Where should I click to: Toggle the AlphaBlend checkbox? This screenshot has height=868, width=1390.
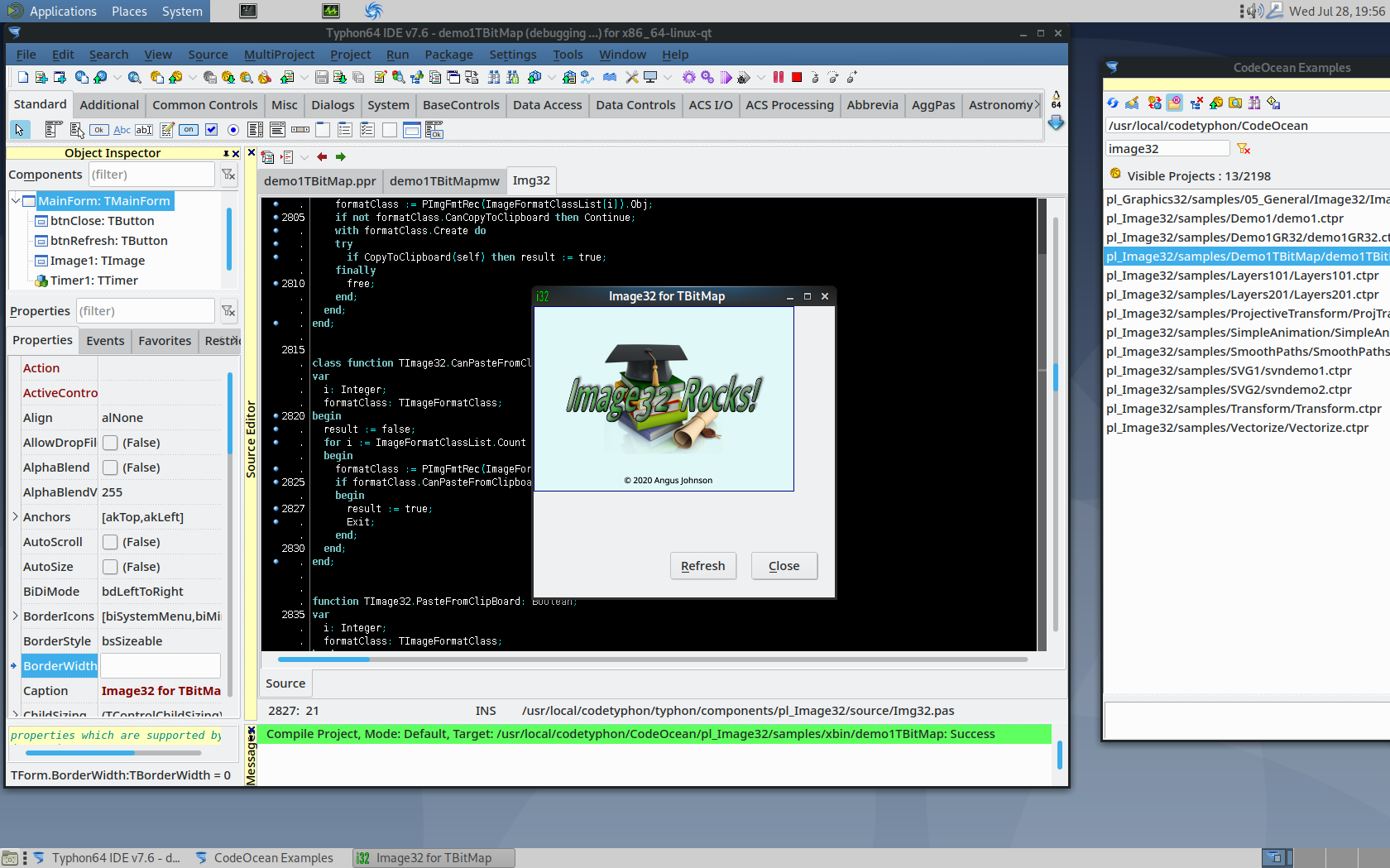(x=110, y=468)
